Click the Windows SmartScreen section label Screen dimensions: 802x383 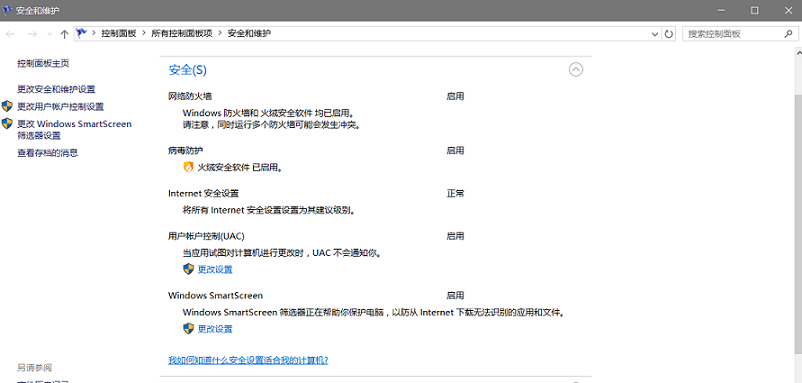[215, 296]
